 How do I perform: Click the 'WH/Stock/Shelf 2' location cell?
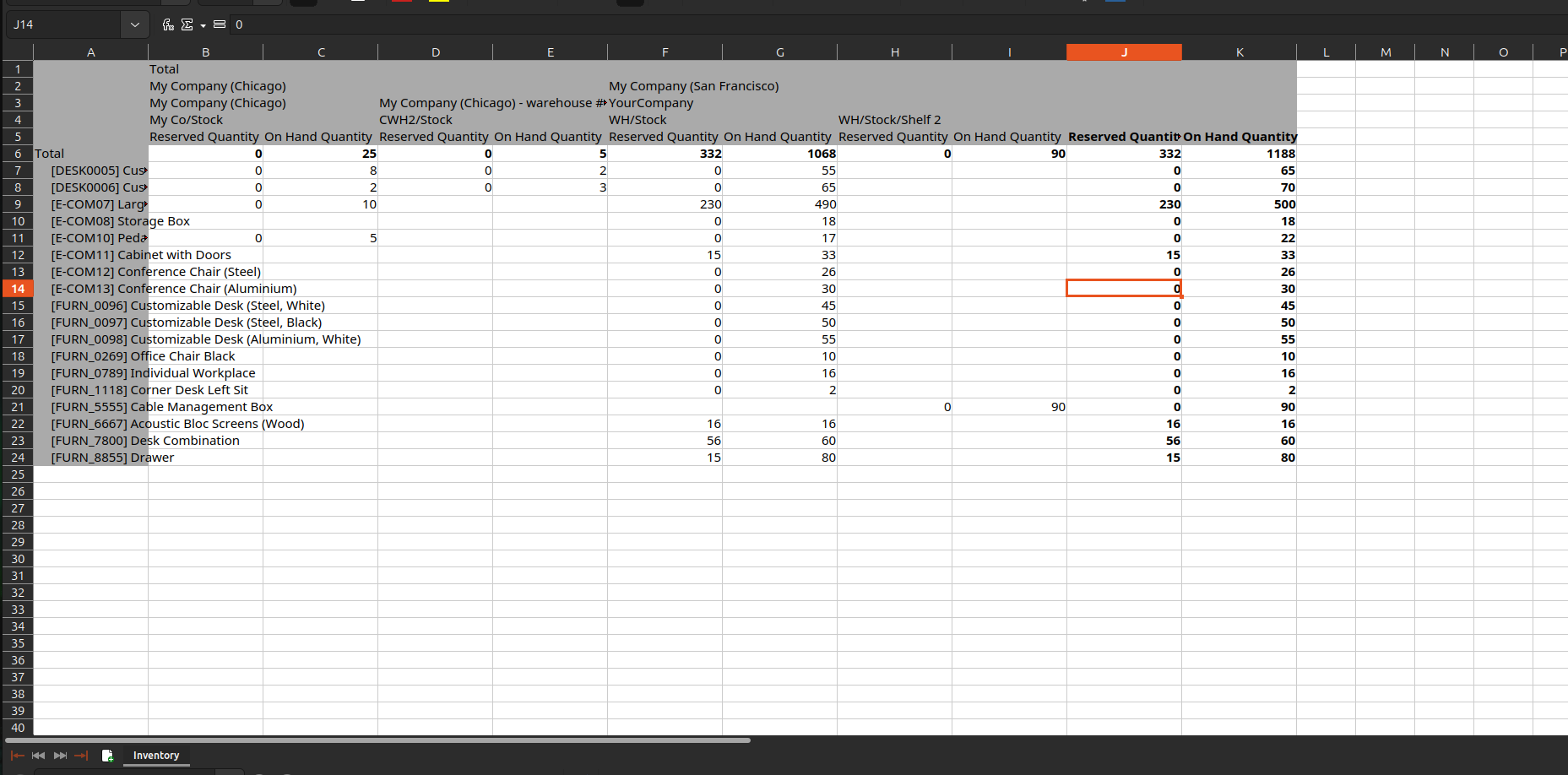click(x=890, y=120)
